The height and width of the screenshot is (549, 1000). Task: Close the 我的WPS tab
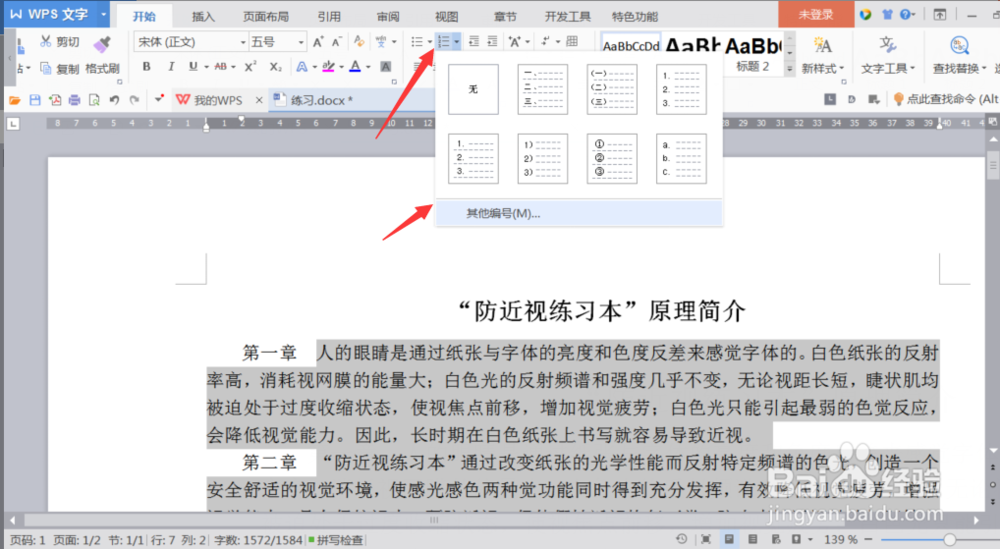coord(259,100)
